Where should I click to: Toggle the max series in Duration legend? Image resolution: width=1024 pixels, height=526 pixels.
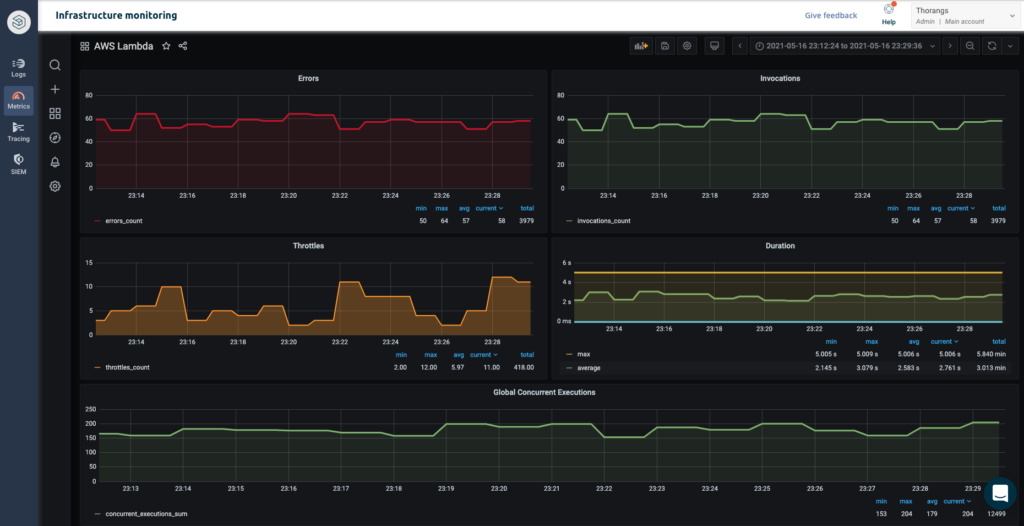584,354
